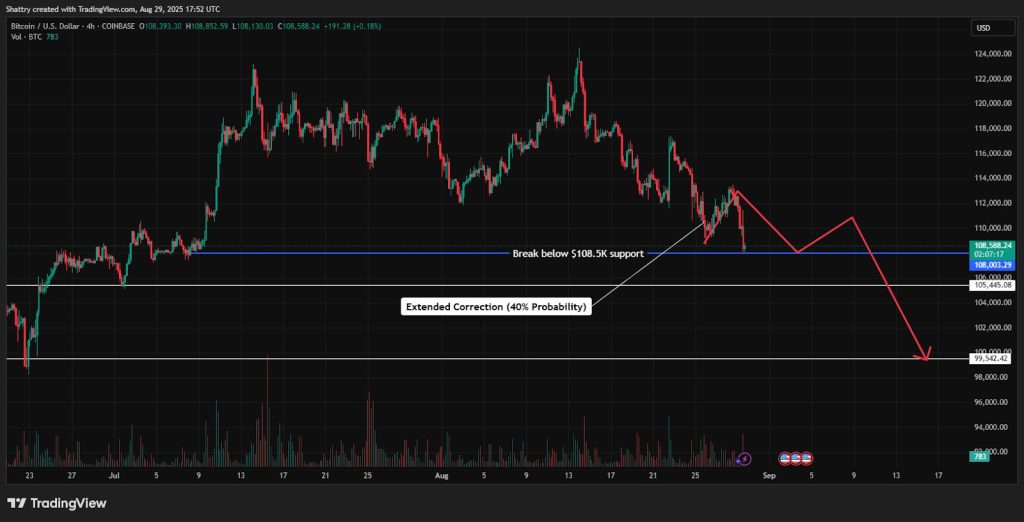The image size is (1024, 522).
Task: Click the blue 108,003.29 price label
Action: click(x=991, y=265)
